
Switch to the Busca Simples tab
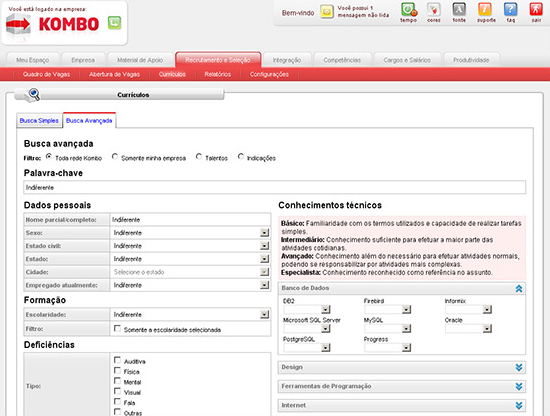(x=39, y=121)
